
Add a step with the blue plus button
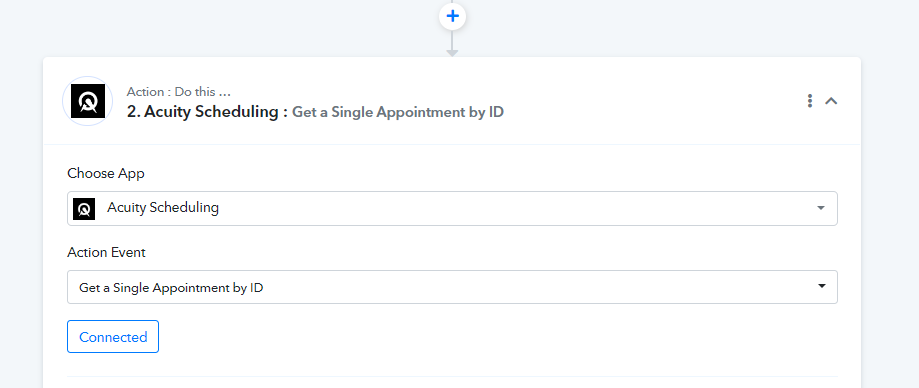(x=452, y=16)
